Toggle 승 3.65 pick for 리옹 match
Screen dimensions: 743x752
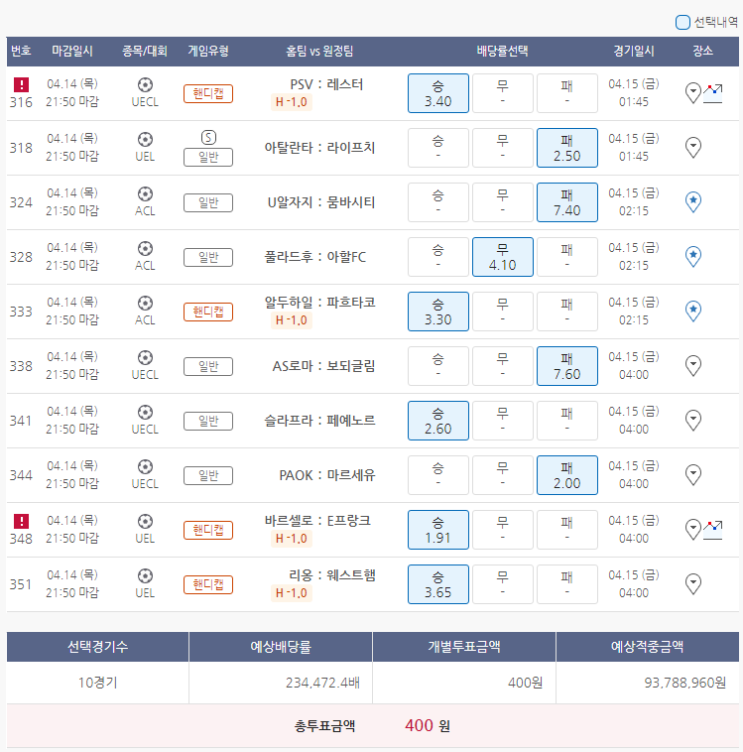[x=438, y=584]
